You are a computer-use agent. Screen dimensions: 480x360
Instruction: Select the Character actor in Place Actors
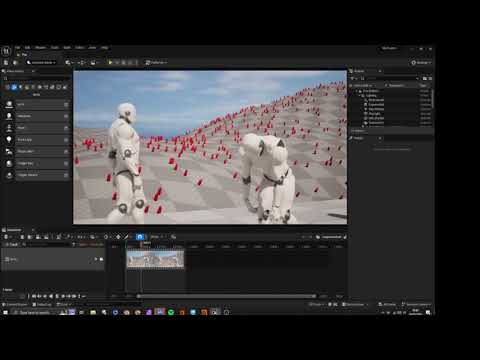(37, 116)
